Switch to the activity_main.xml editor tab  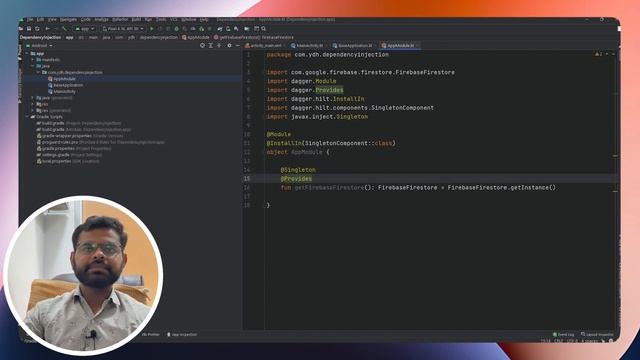click(x=264, y=46)
